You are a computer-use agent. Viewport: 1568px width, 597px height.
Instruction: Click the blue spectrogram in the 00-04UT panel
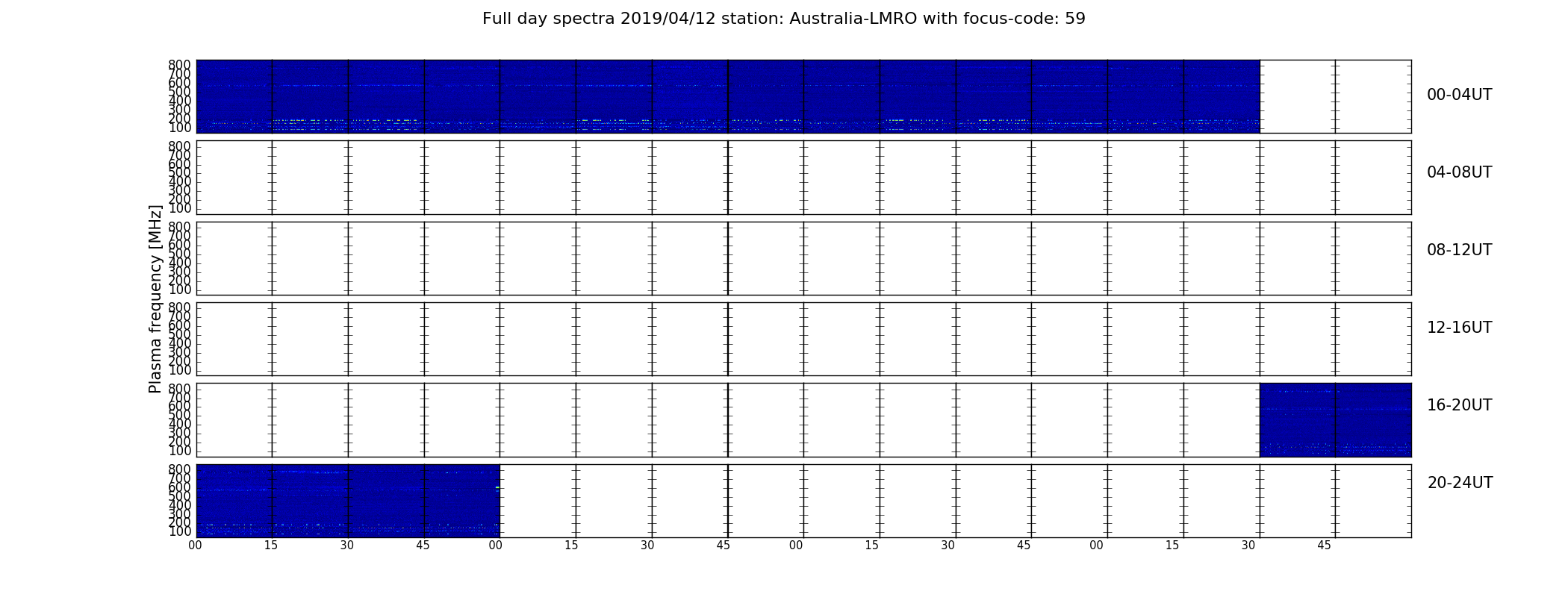click(x=728, y=96)
